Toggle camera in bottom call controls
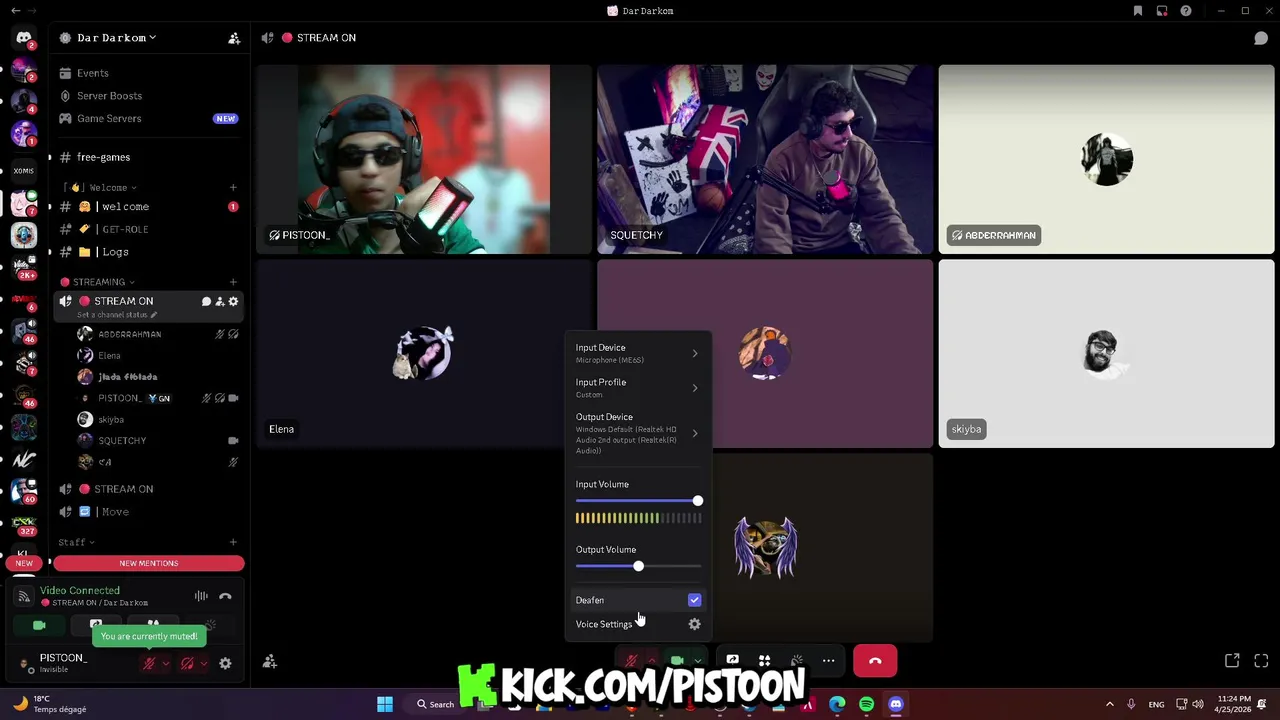This screenshot has width=1280, height=720. (x=677, y=661)
